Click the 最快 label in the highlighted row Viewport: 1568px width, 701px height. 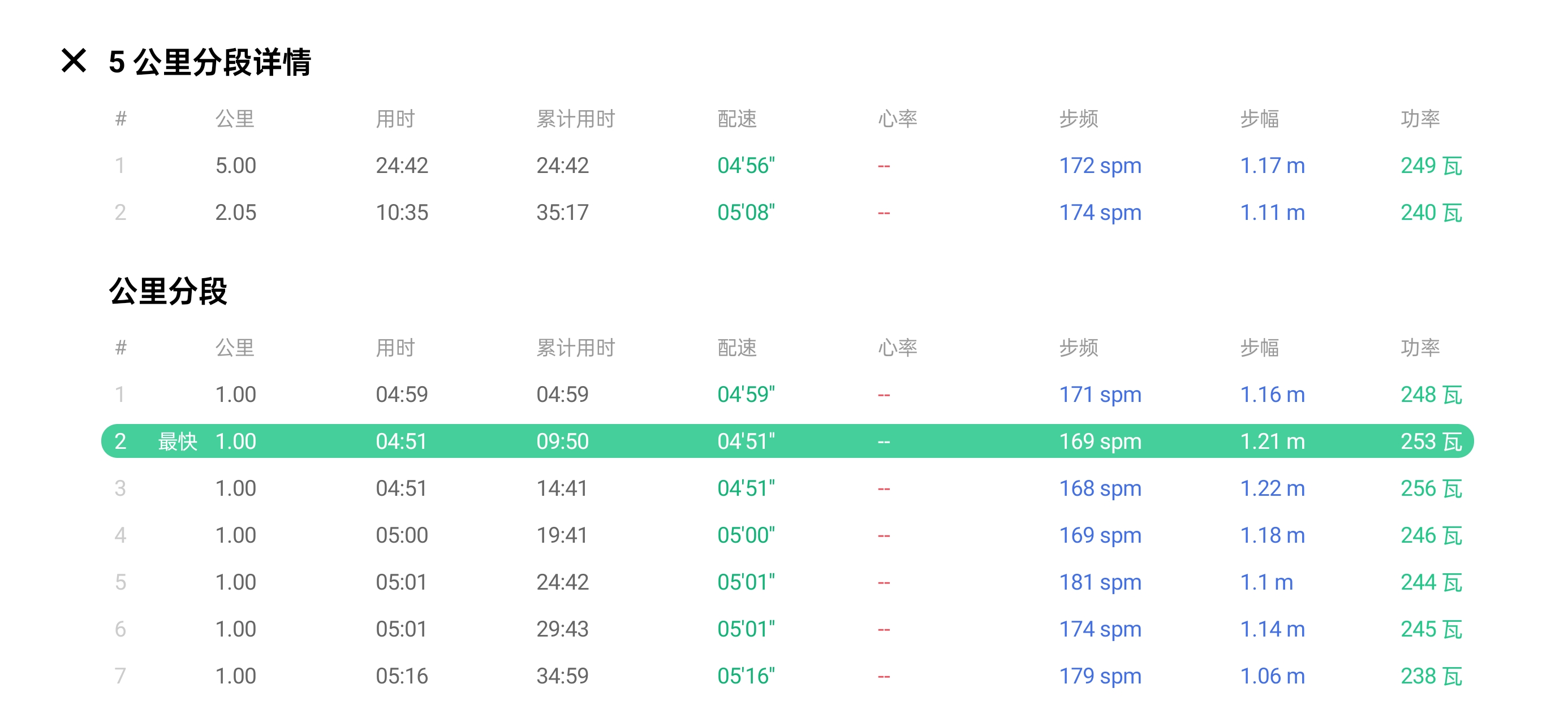pos(177,441)
